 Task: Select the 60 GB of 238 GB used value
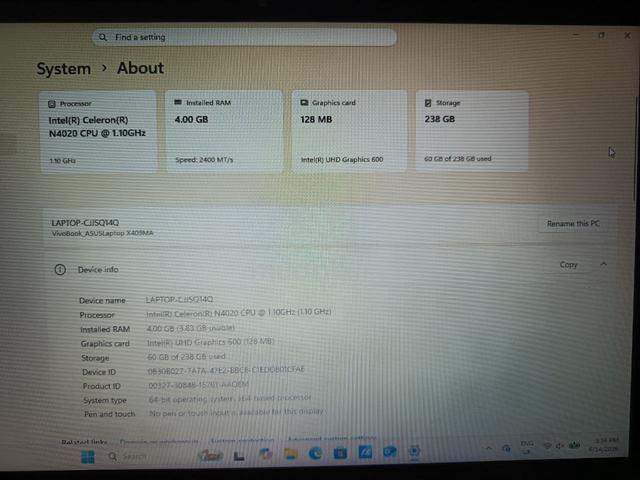(187, 356)
